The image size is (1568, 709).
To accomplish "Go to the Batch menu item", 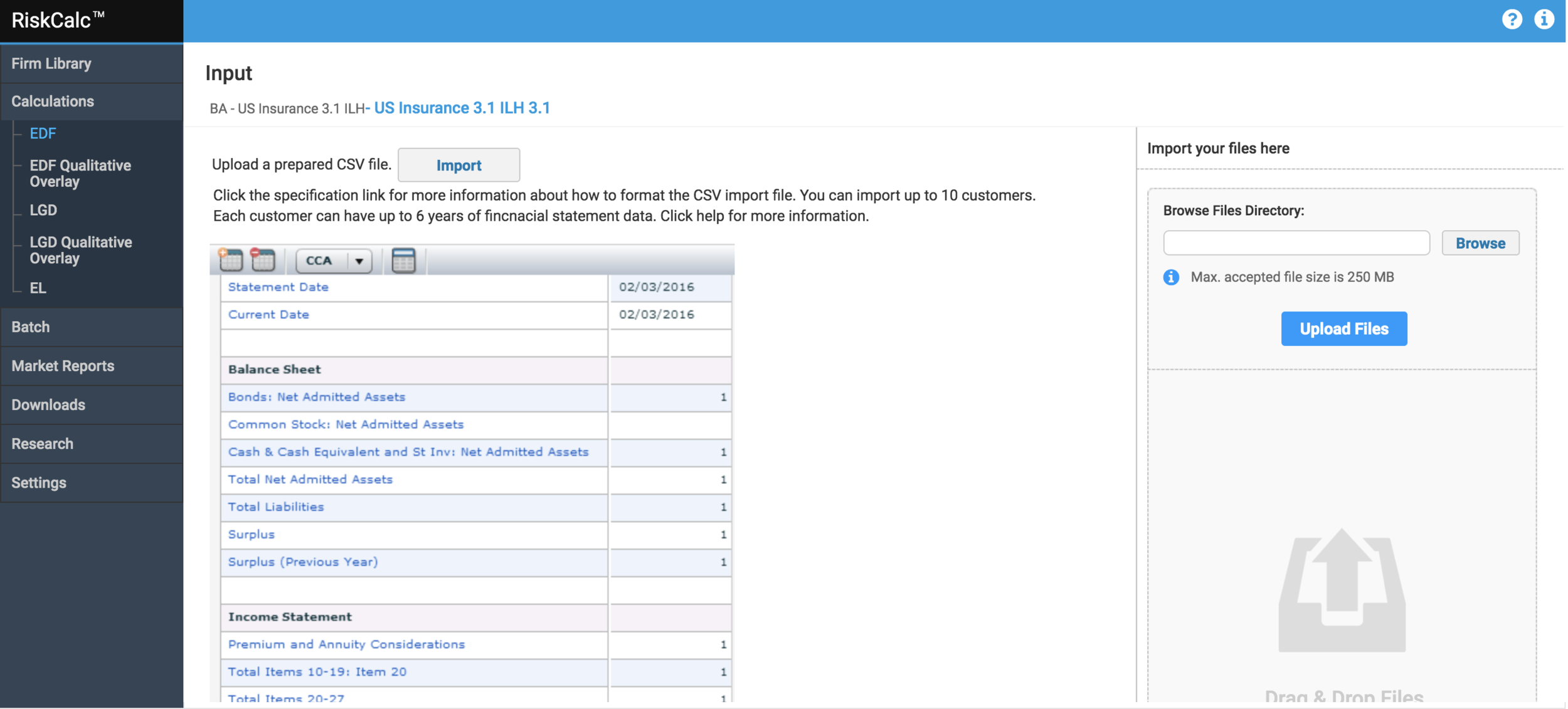I will pos(30,327).
